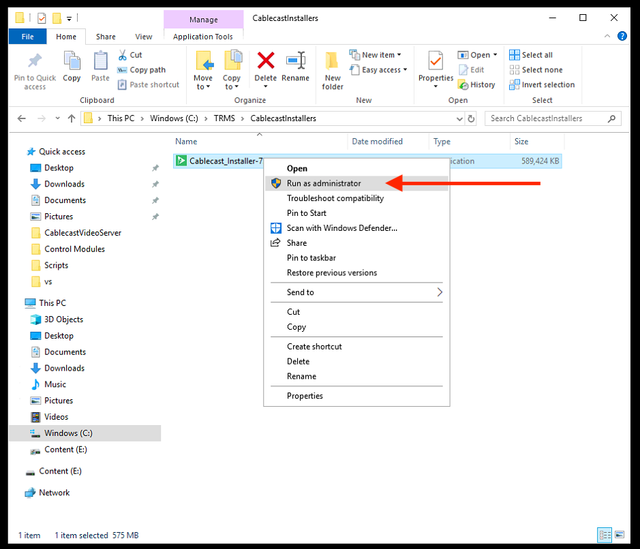
Task: Choose Properties in the context menu
Action: (x=357, y=396)
